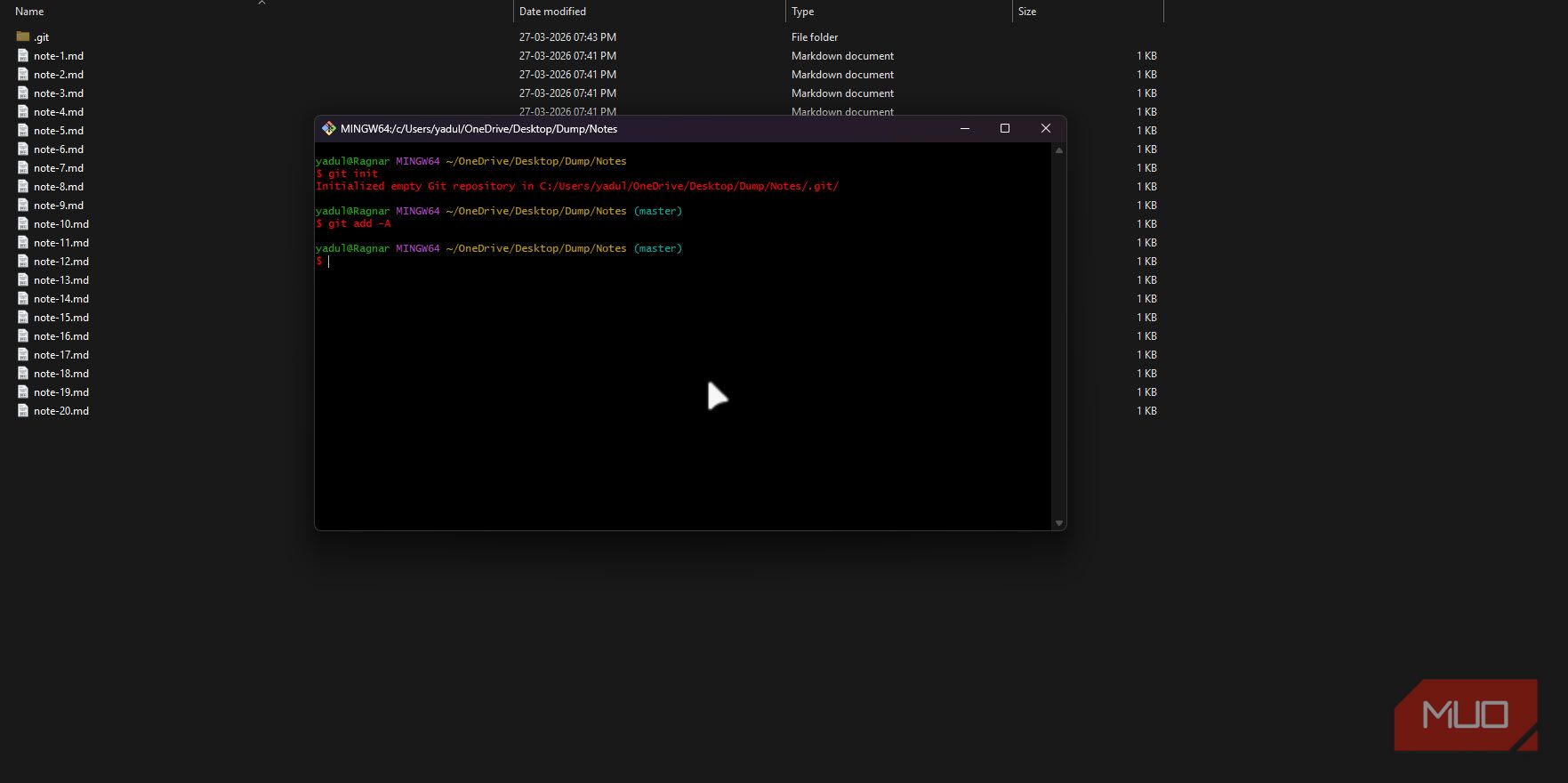Image resolution: width=1568 pixels, height=783 pixels.
Task: Select the note-3.md file icon
Action: tap(23, 93)
